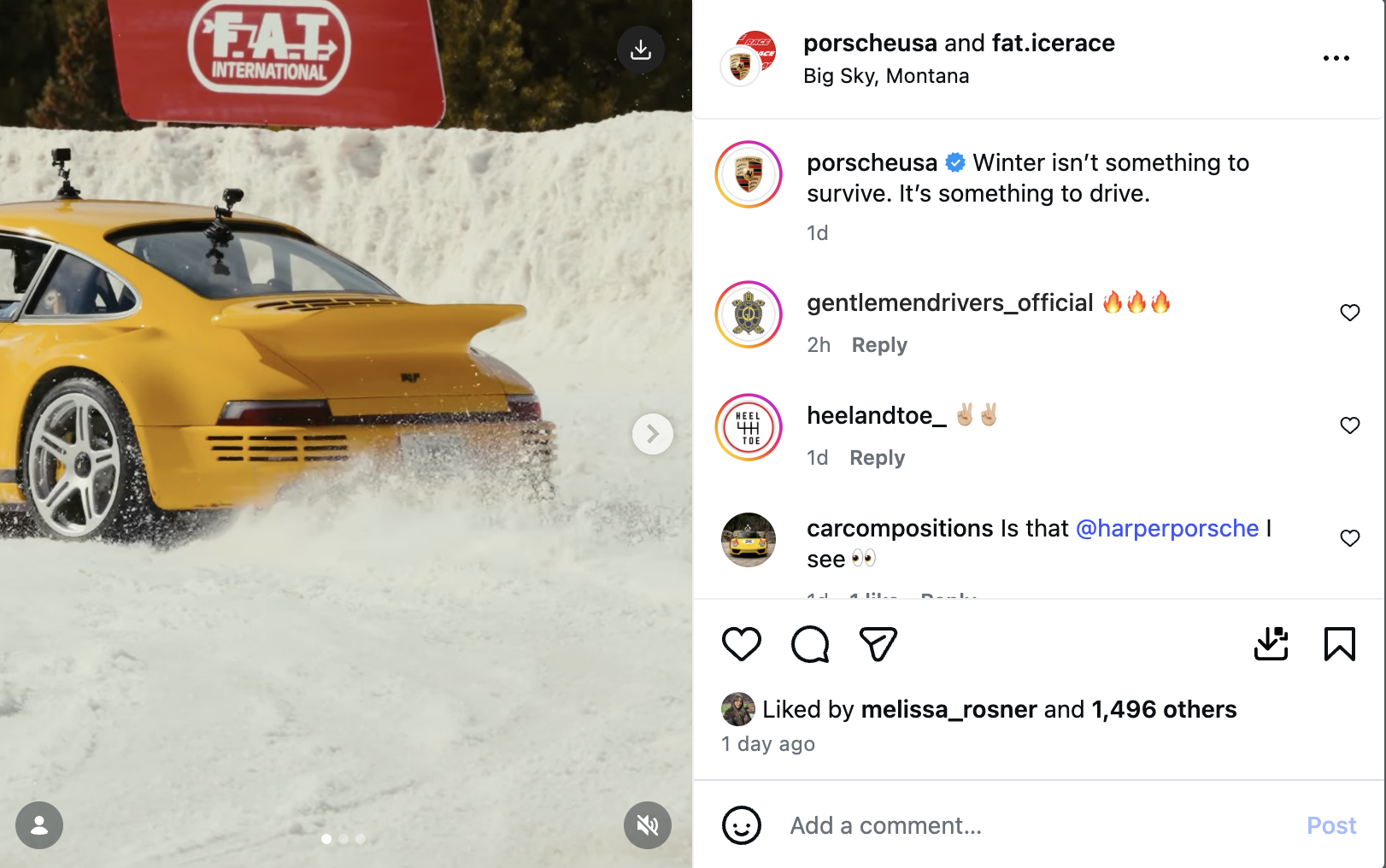
Task: Like the post with the heart icon
Action: coord(741,644)
